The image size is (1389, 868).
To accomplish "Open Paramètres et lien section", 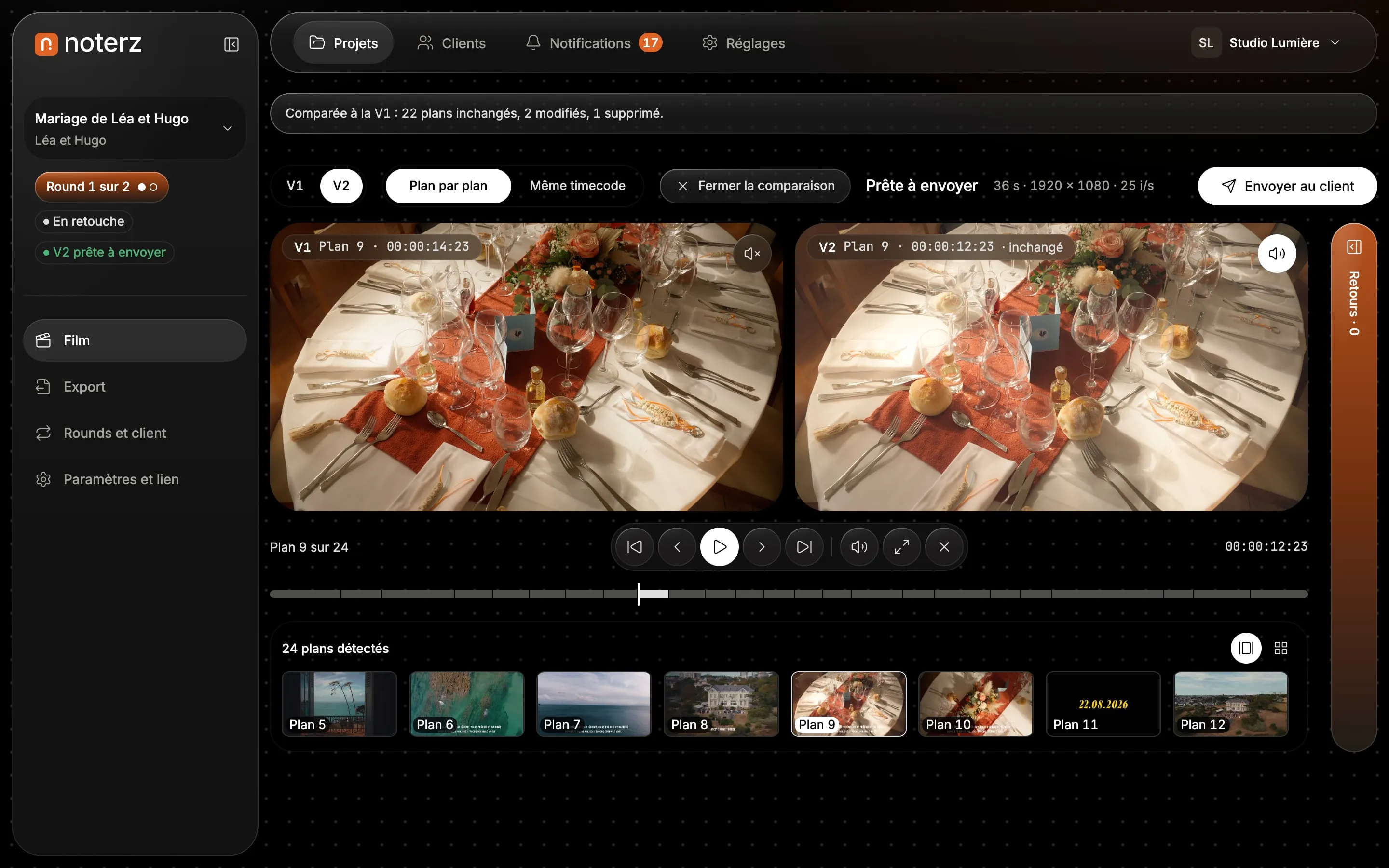I will (x=135, y=479).
